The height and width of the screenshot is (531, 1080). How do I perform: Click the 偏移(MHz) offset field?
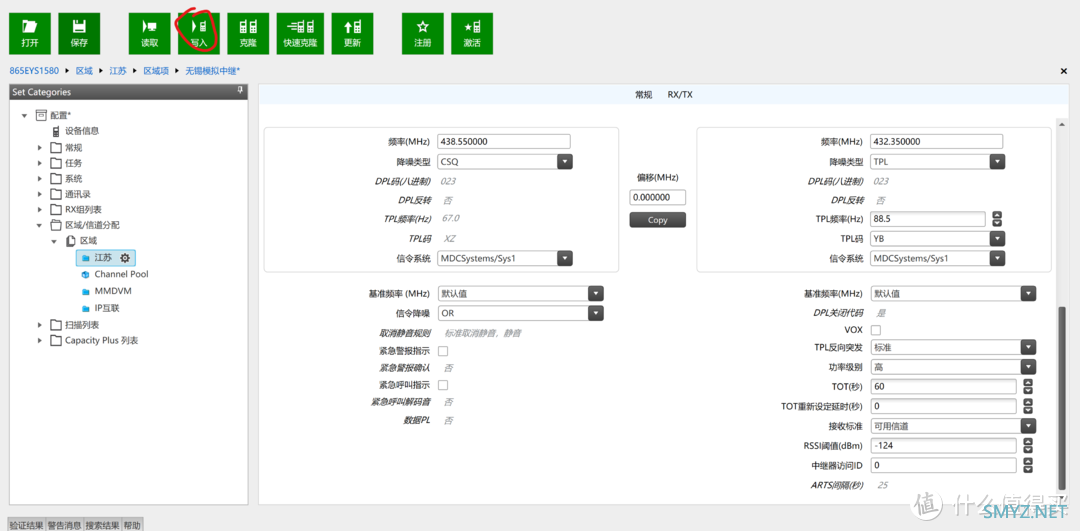[658, 198]
